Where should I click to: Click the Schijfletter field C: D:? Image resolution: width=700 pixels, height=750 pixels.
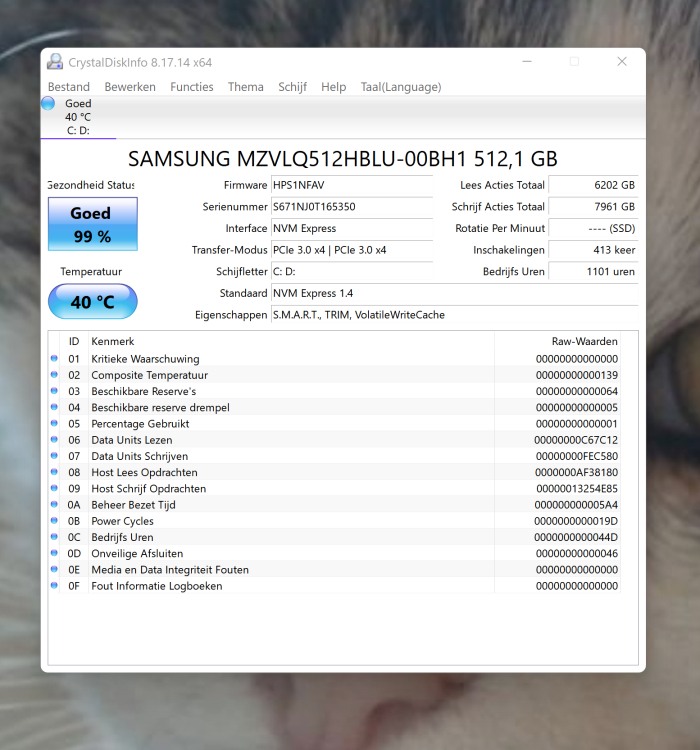coord(352,271)
